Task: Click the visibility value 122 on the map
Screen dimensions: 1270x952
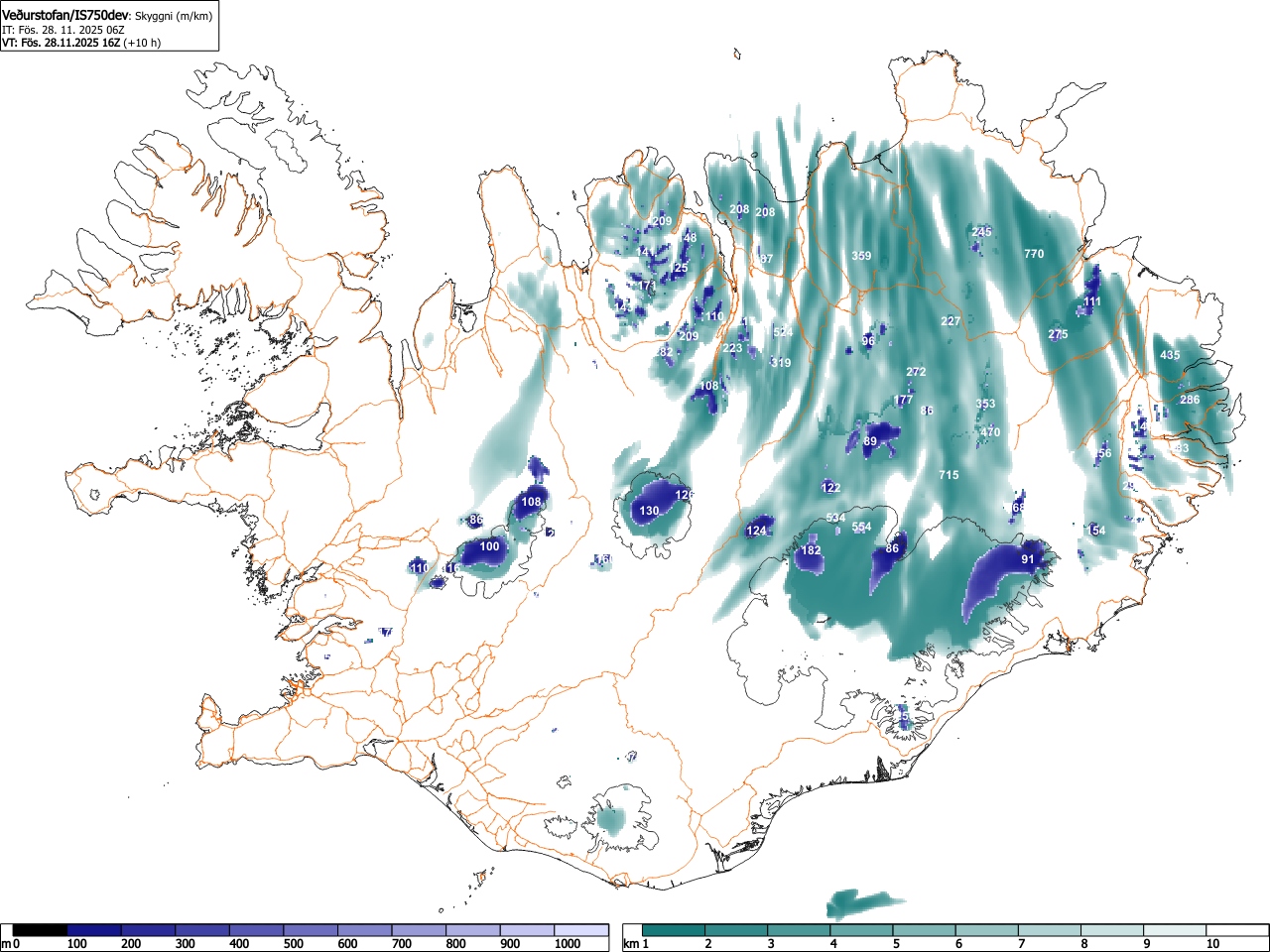Action: 831,488
